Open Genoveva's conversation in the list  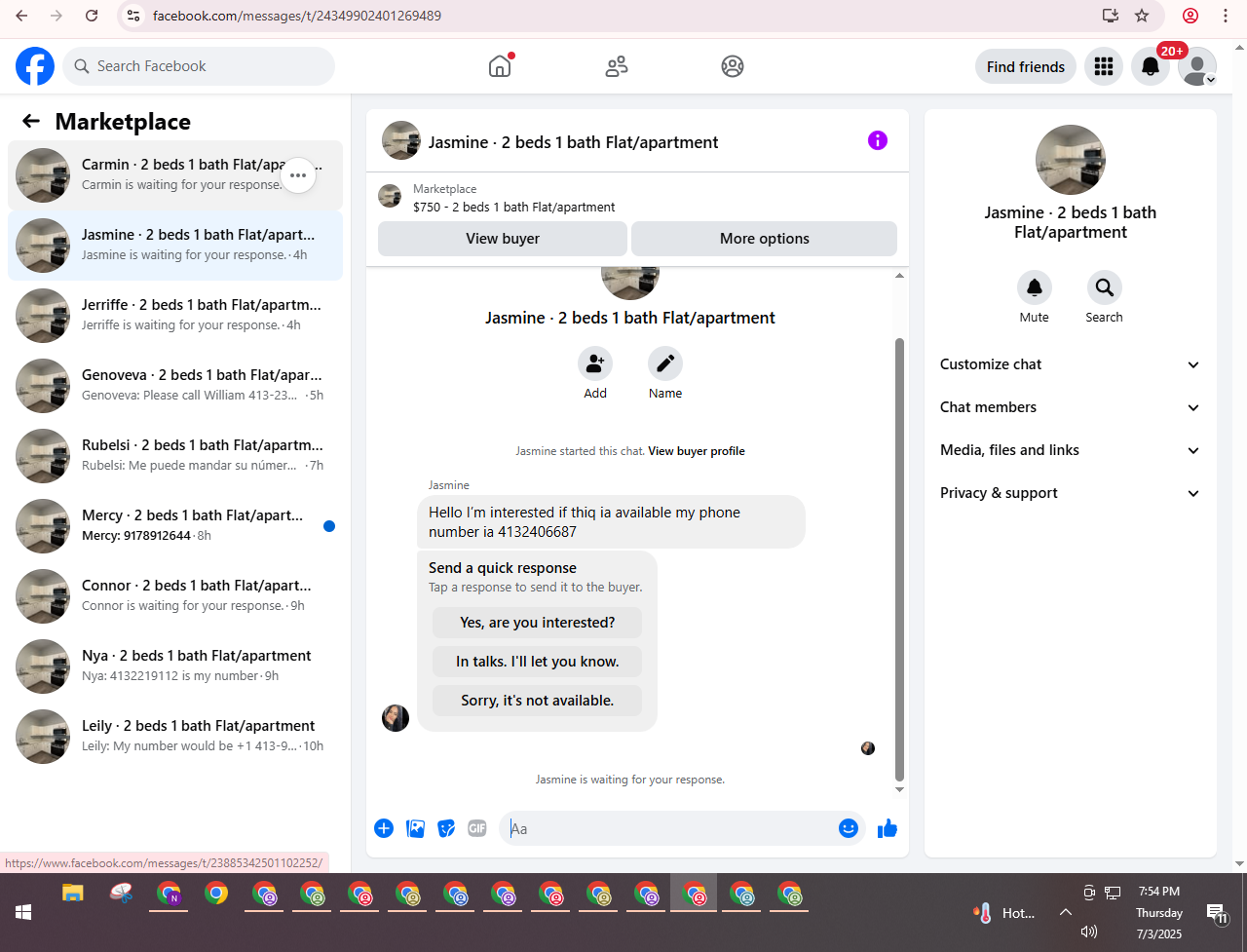coord(175,386)
